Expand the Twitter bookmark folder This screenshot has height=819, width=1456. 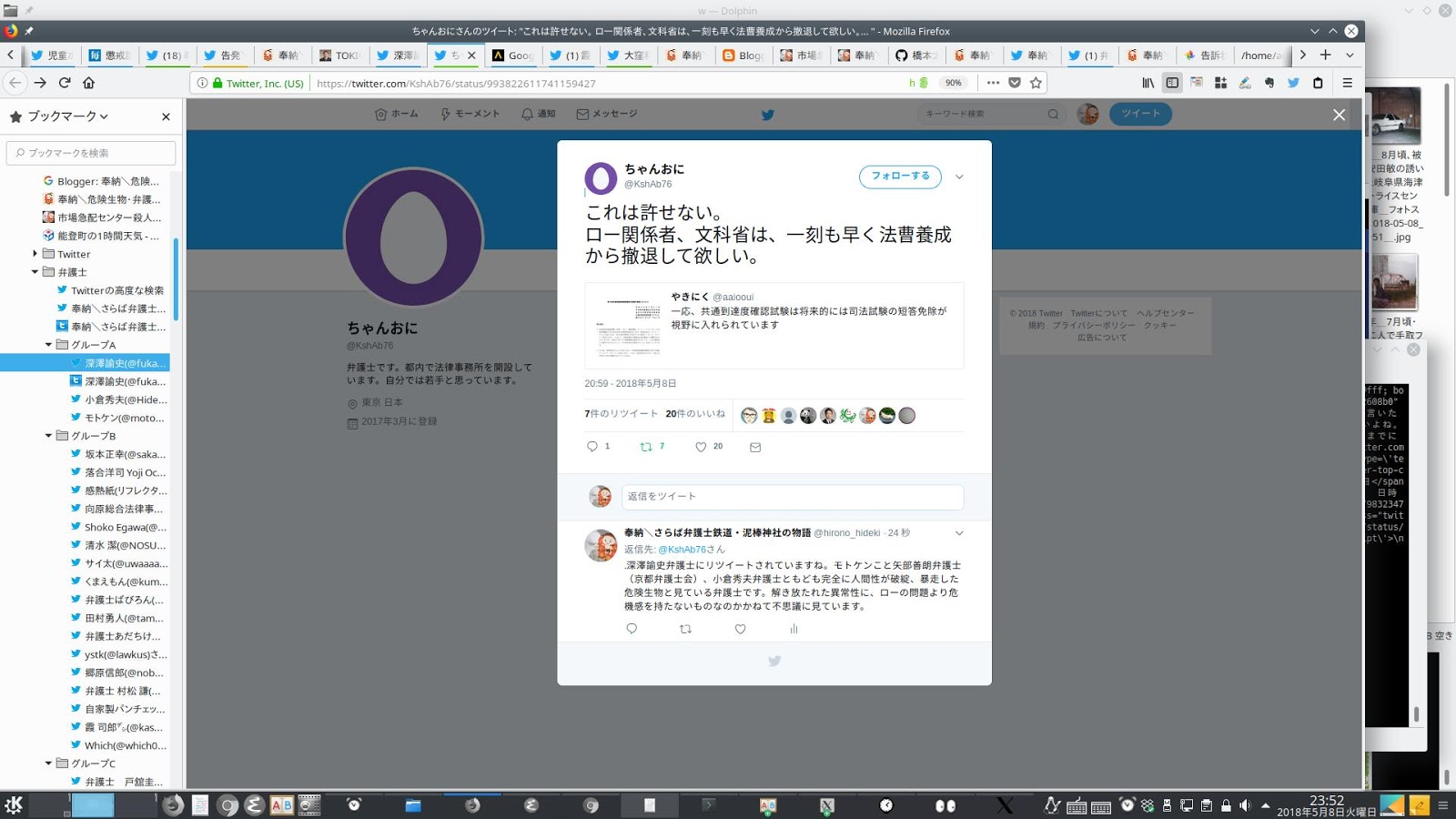pyautogui.click(x=35, y=254)
